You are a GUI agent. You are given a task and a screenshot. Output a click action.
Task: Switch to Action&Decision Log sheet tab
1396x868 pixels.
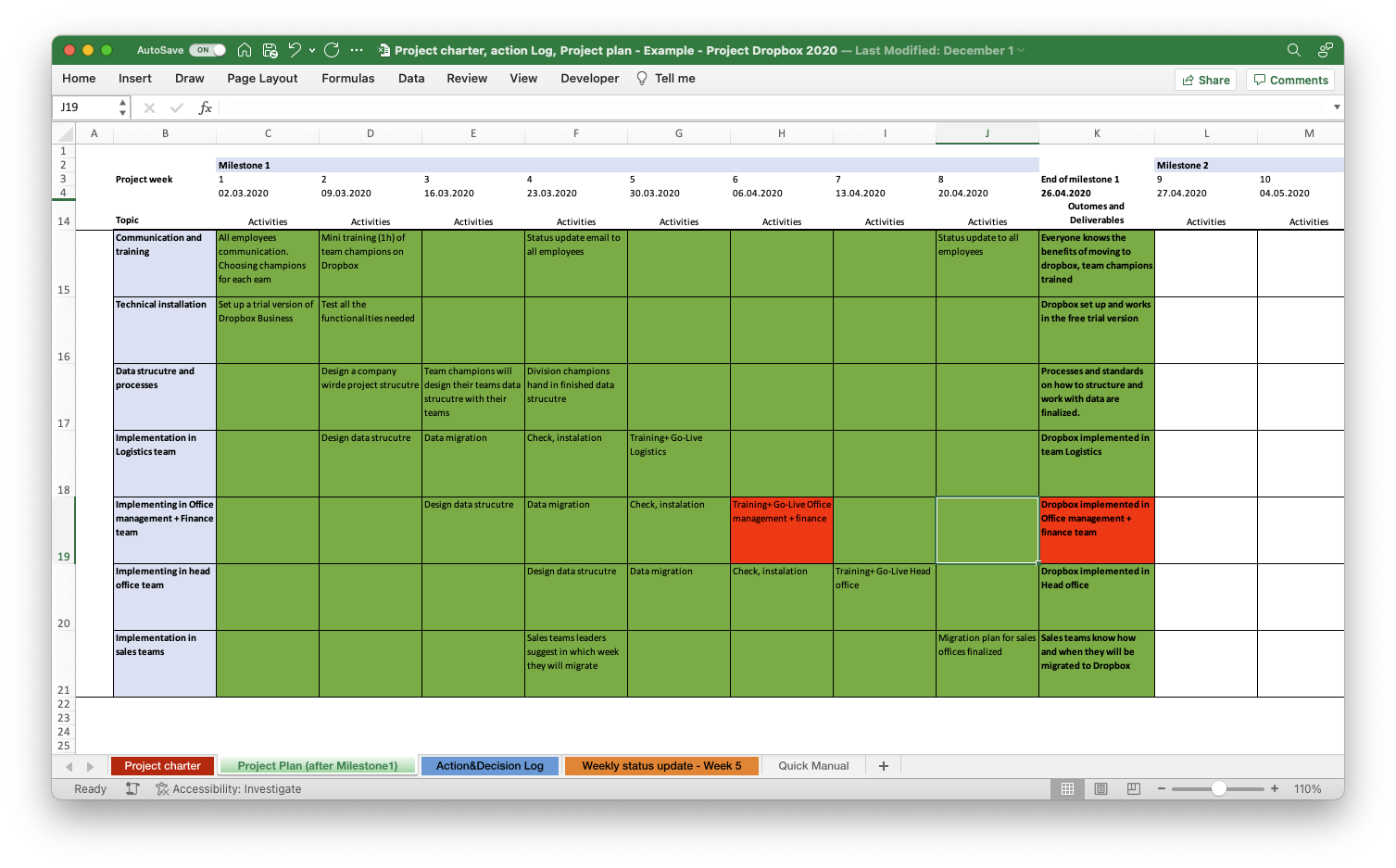(490, 766)
